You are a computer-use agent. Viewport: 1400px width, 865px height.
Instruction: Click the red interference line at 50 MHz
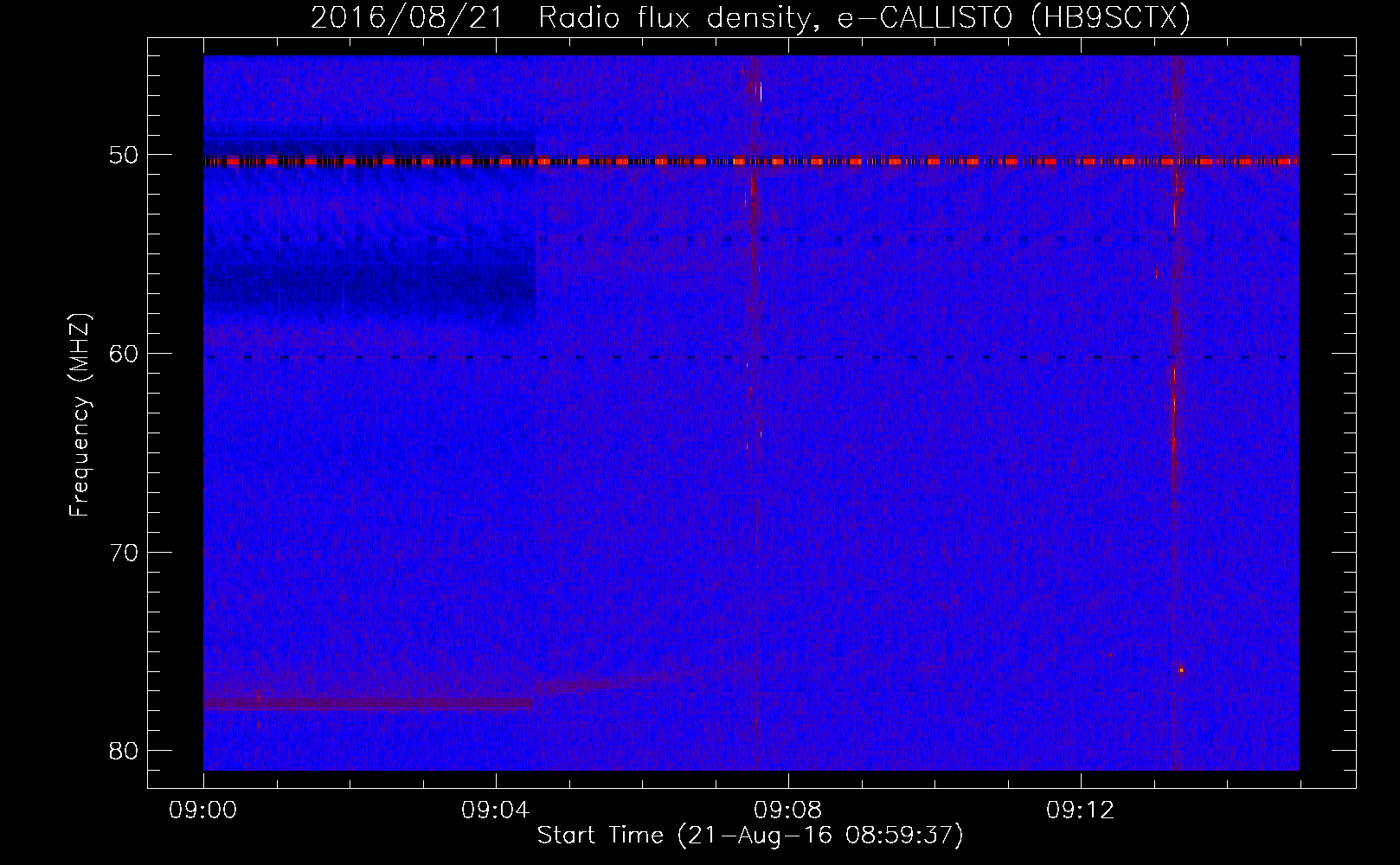pyautogui.click(x=751, y=161)
